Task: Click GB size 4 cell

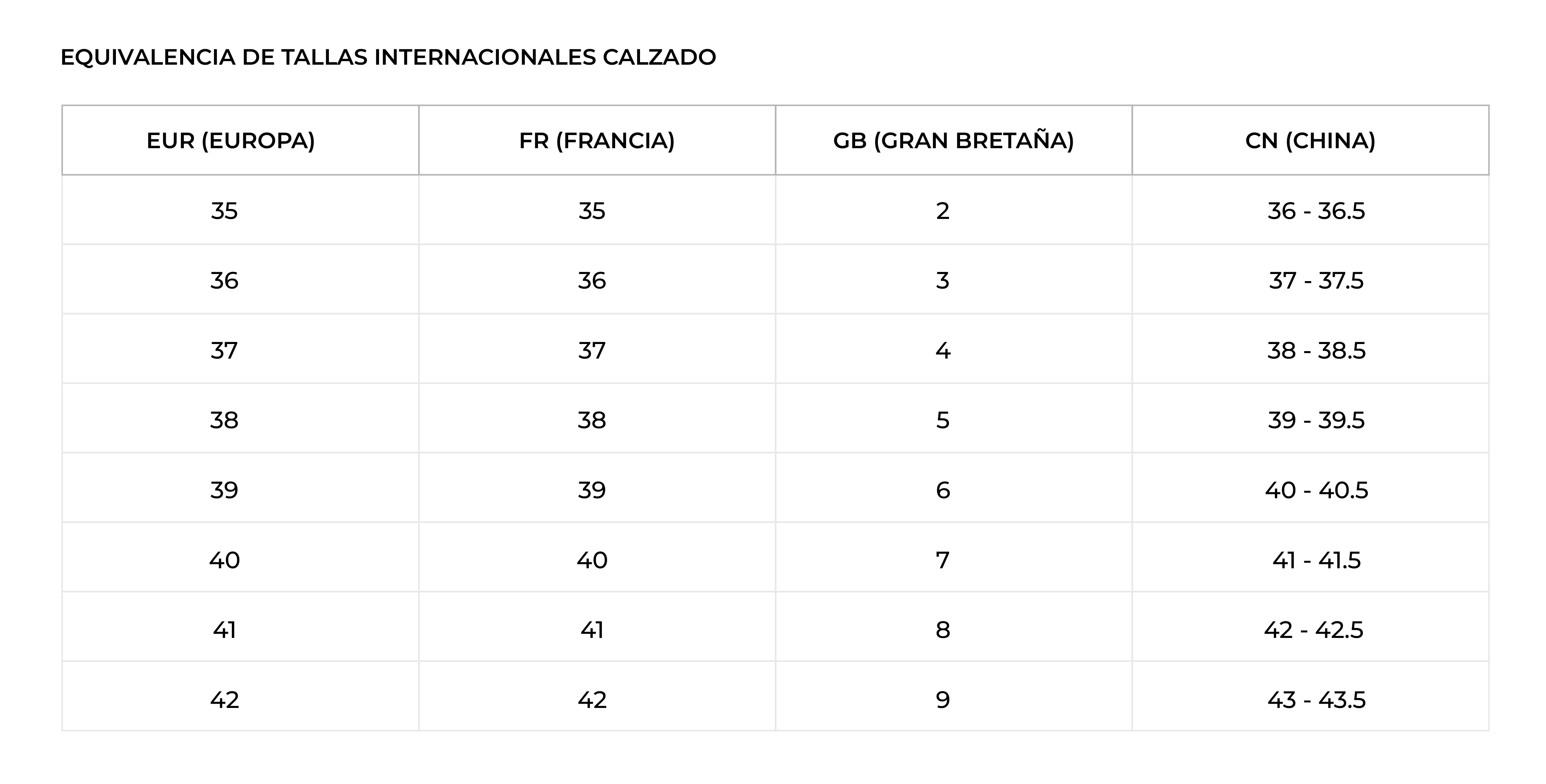Action: [x=942, y=350]
